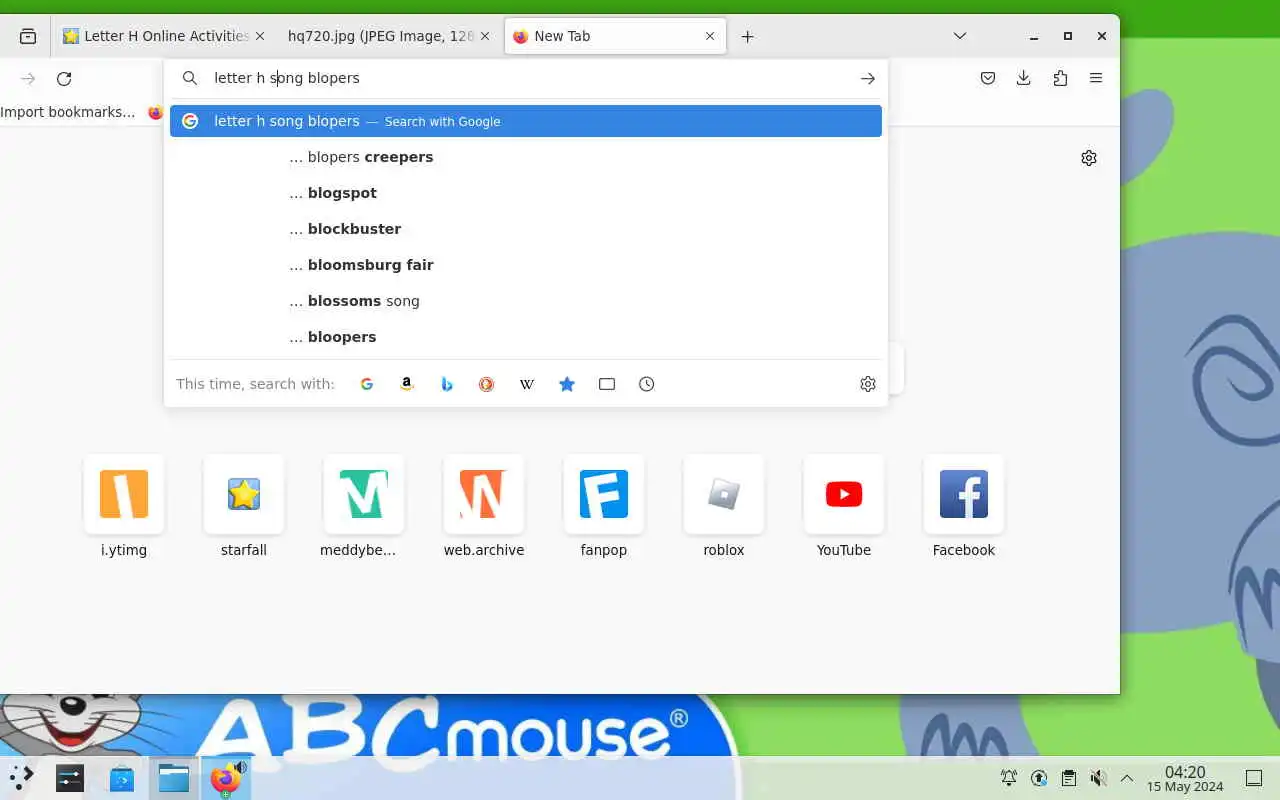Close the Letter H Online Activities tab
The width and height of the screenshot is (1280, 800).
pyautogui.click(x=260, y=36)
